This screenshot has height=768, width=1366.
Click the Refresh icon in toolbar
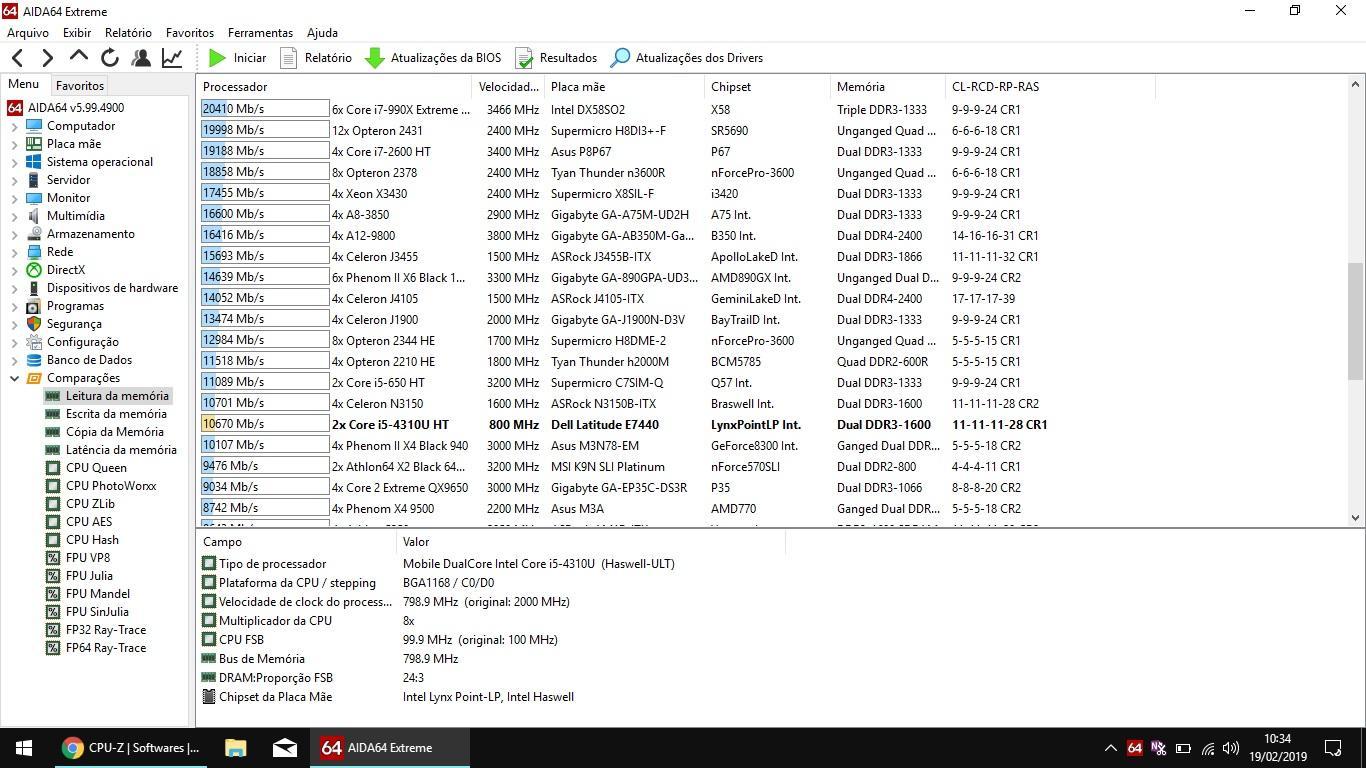click(x=110, y=58)
